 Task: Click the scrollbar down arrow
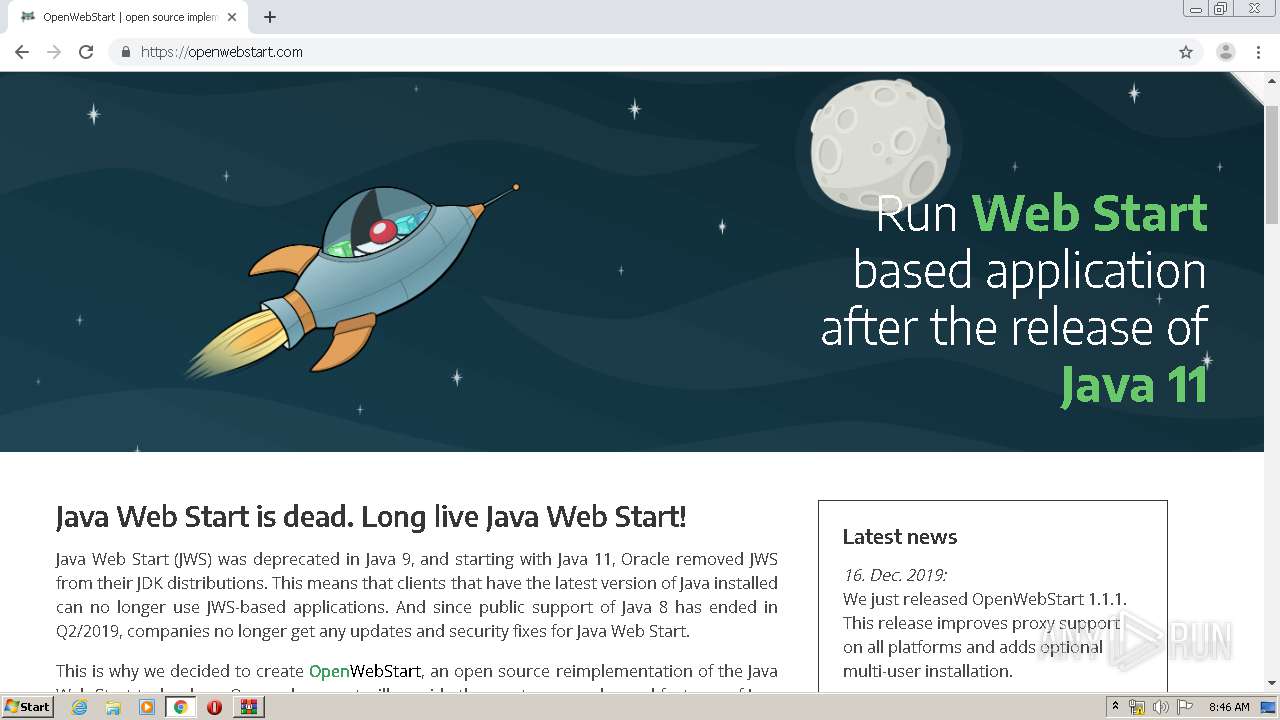[x=1272, y=683]
